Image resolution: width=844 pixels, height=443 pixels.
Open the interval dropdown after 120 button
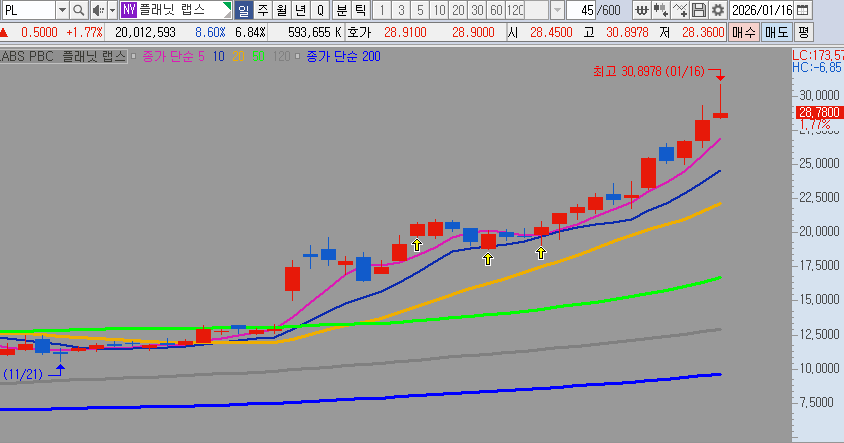click(x=557, y=10)
